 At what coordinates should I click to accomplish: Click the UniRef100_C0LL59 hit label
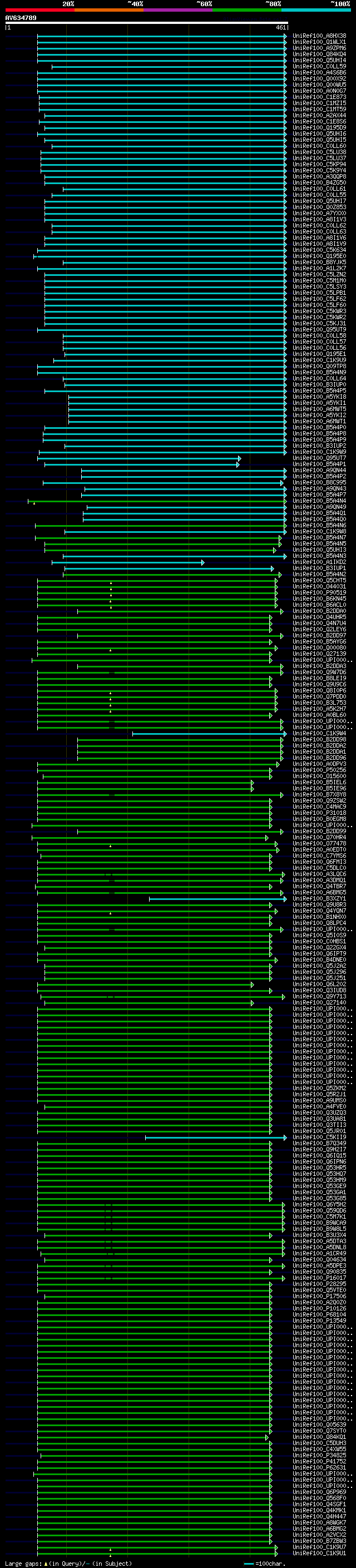319,66
